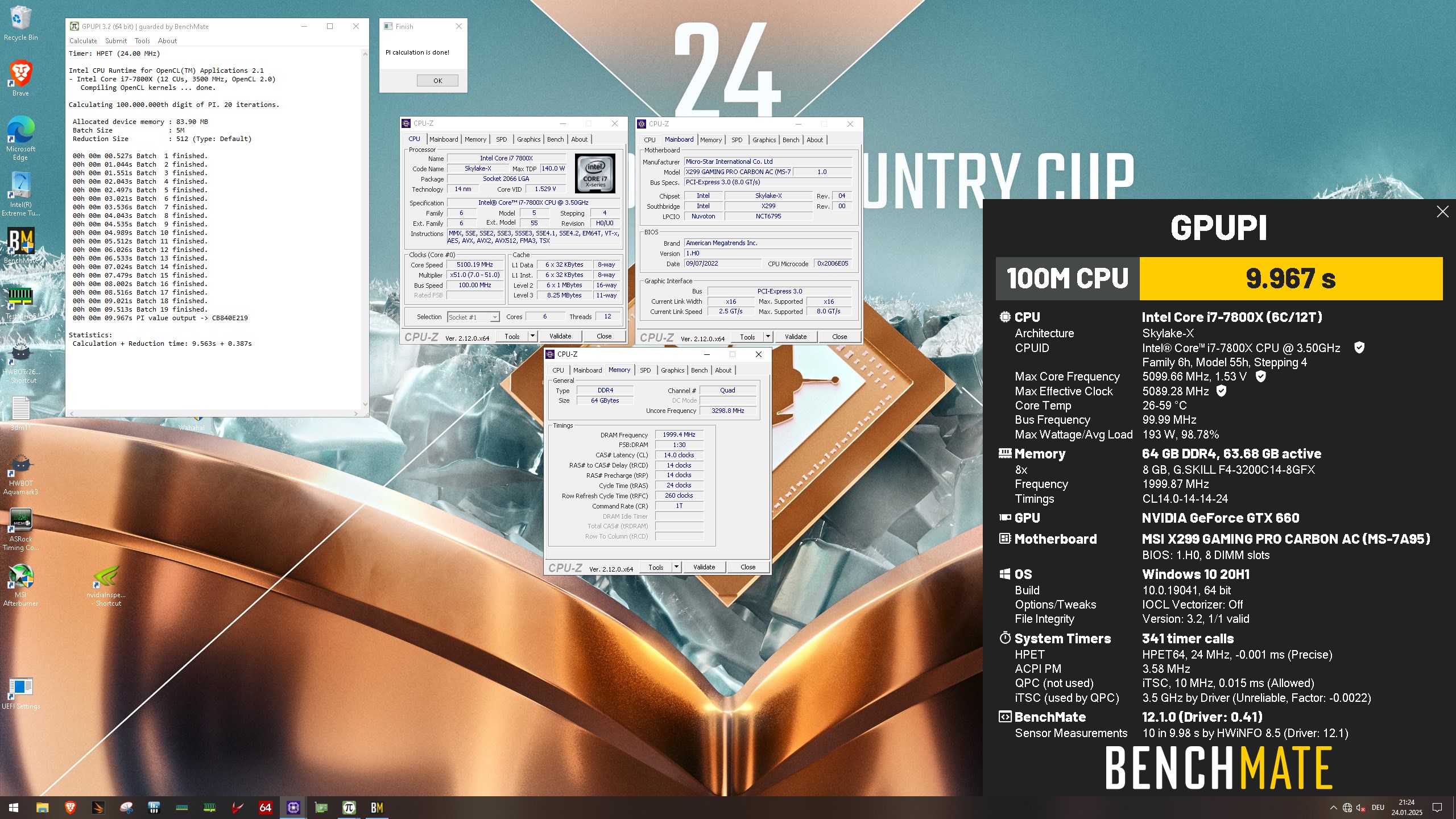This screenshot has width=1456, height=819.
Task: Click the green GPUPI pi taskbar icon
Action: click(x=349, y=808)
